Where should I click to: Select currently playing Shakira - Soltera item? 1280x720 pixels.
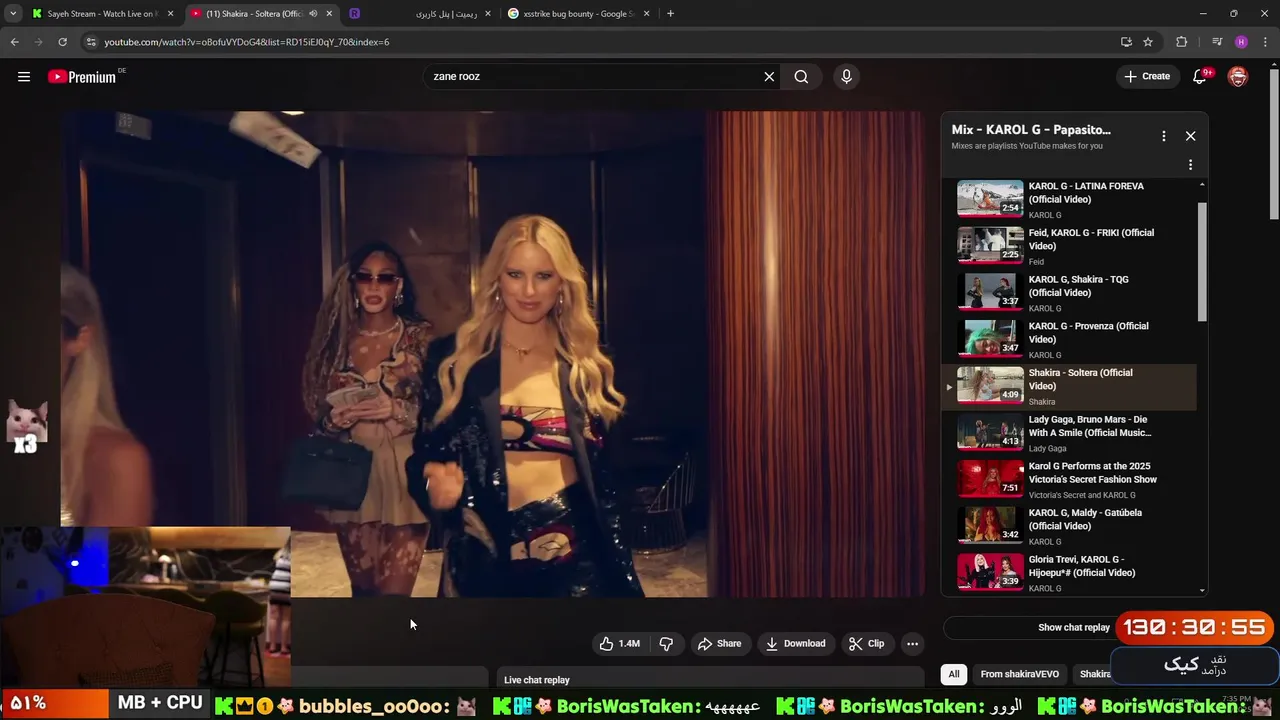coord(1070,387)
